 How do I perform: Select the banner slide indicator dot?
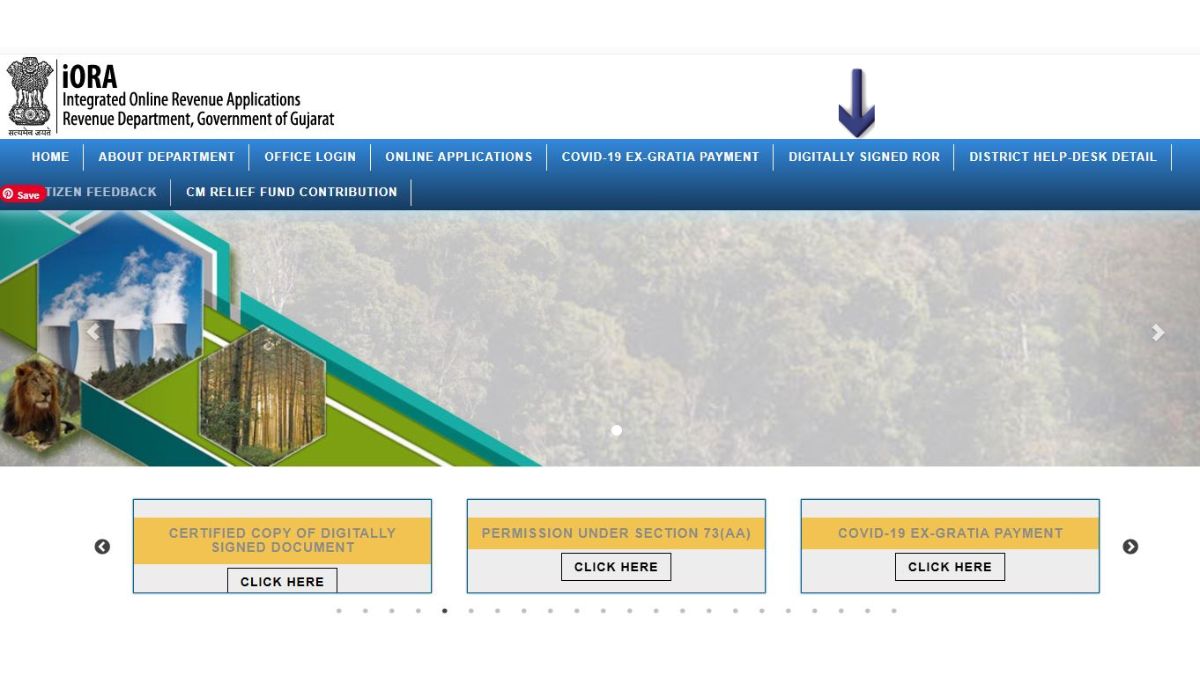(616, 430)
